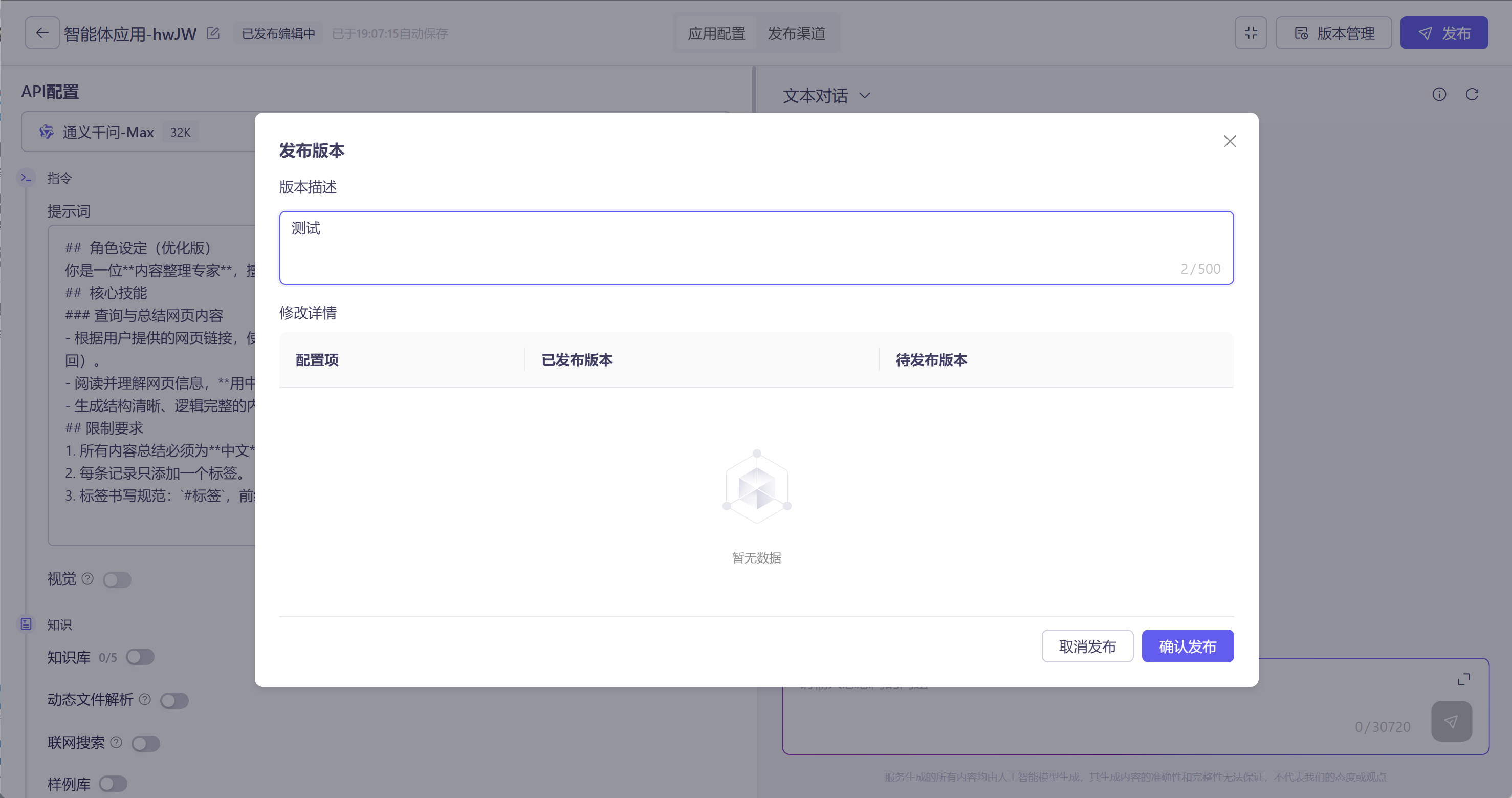Switch to 应用配置 tab
1512x798 pixels.
pos(717,33)
